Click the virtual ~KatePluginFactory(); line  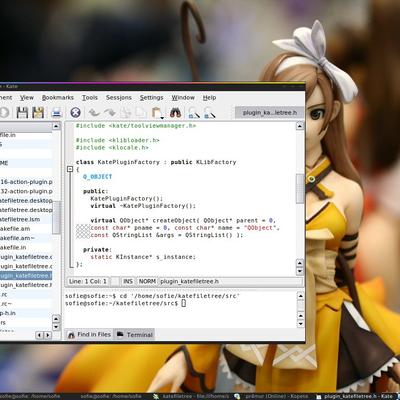coord(143,206)
